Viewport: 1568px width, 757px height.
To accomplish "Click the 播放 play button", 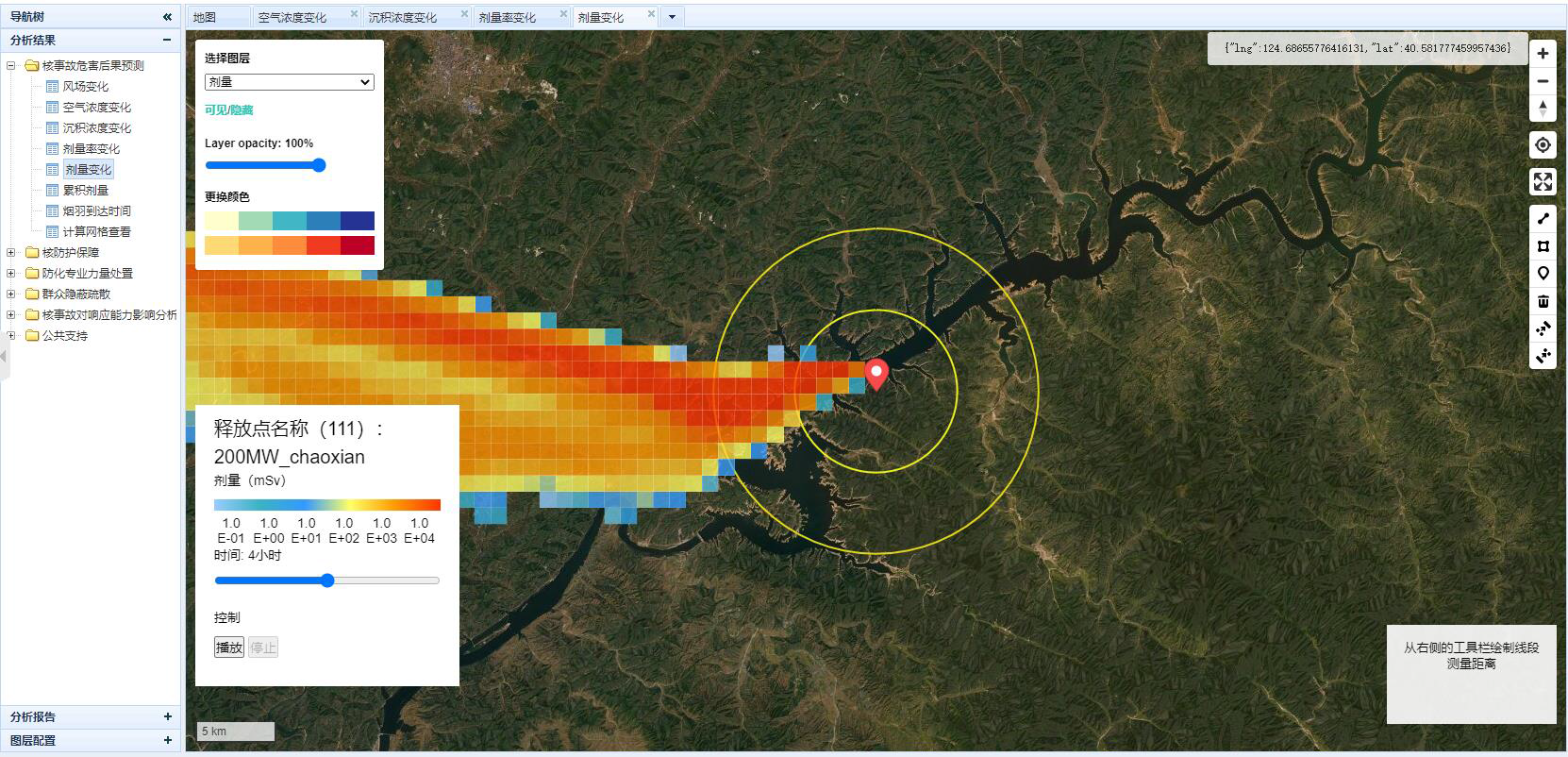I will [x=228, y=648].
